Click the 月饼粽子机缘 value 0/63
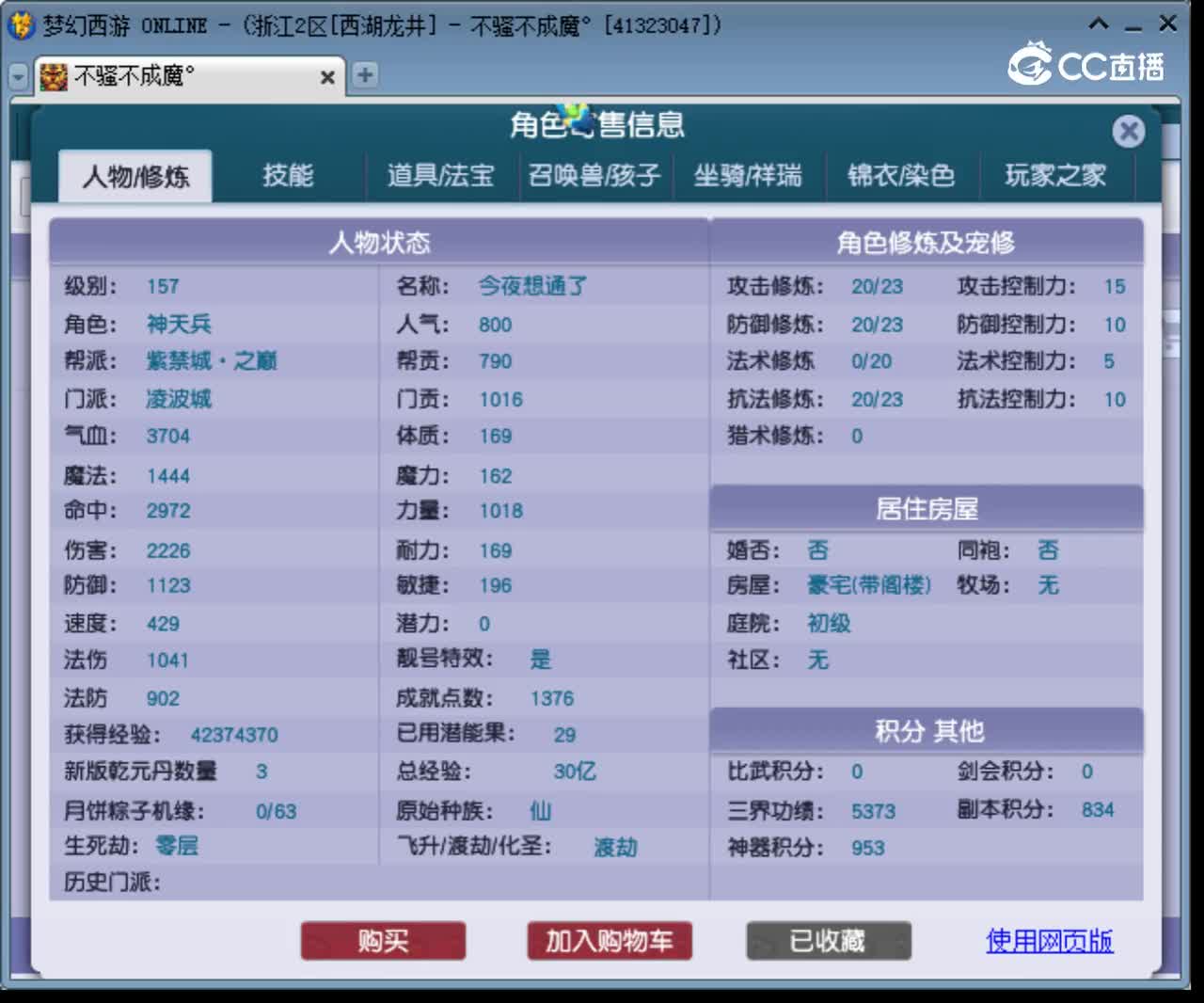Image resolution: width=1204 pixels, height=1003 pixels. click(276, 811)
